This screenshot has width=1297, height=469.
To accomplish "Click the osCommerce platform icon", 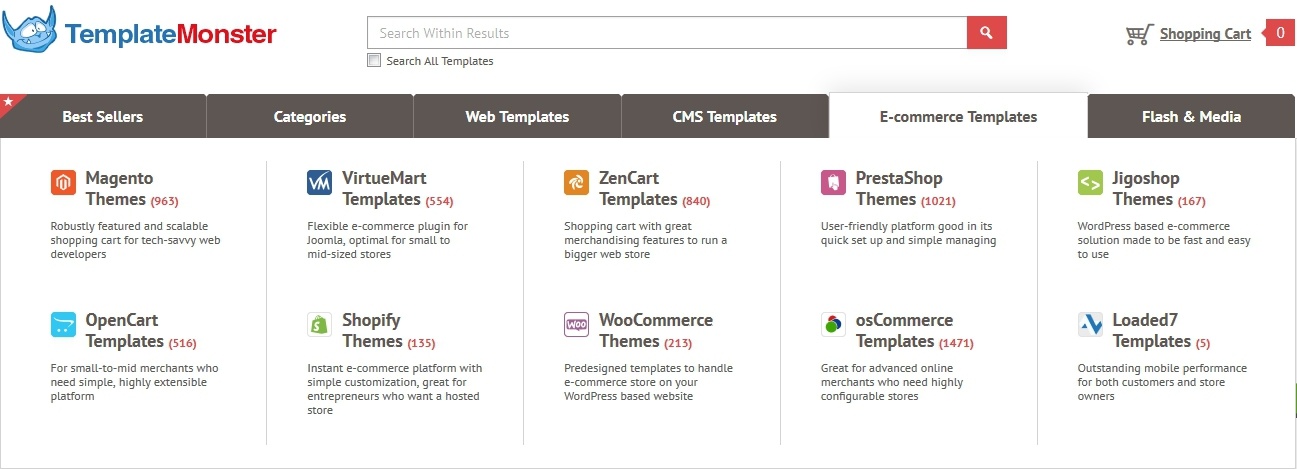I will point(833,325).
